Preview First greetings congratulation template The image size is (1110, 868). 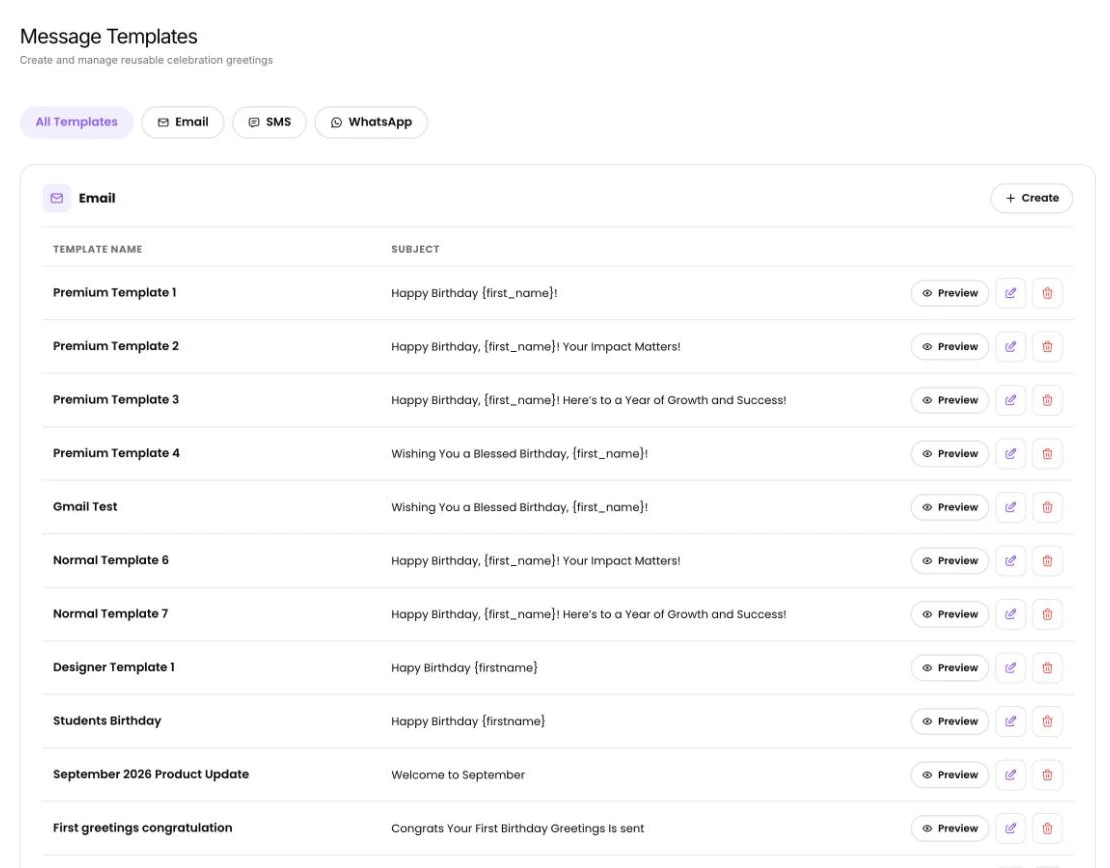[x=949, y=828]
